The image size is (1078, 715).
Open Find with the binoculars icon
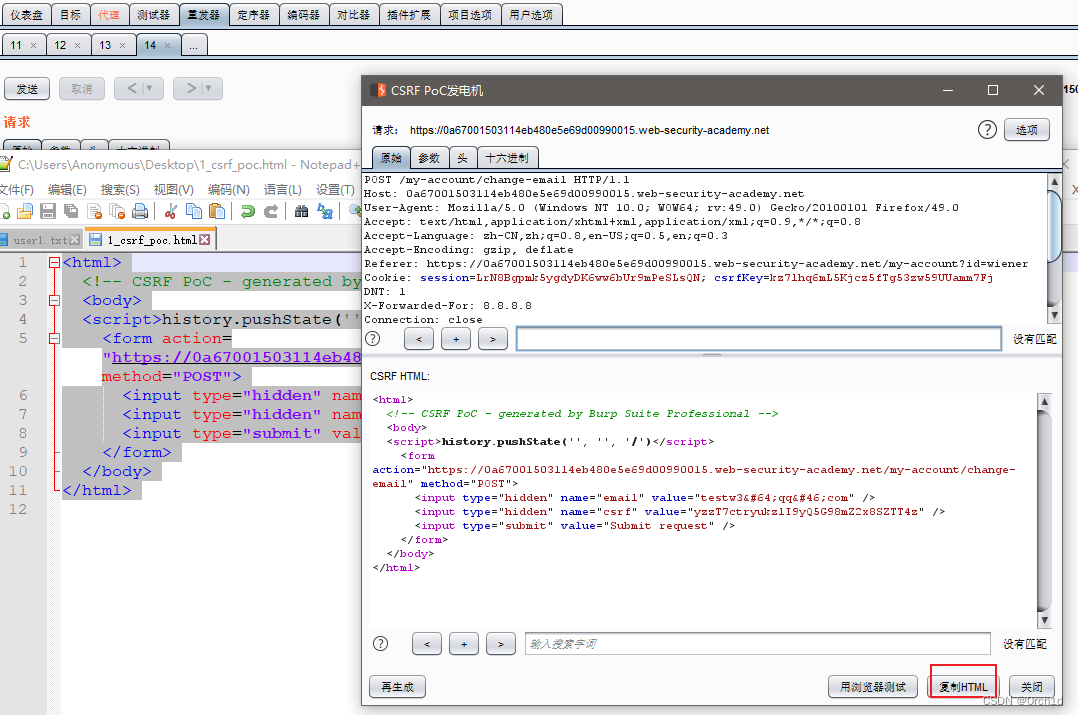(301, 211)
